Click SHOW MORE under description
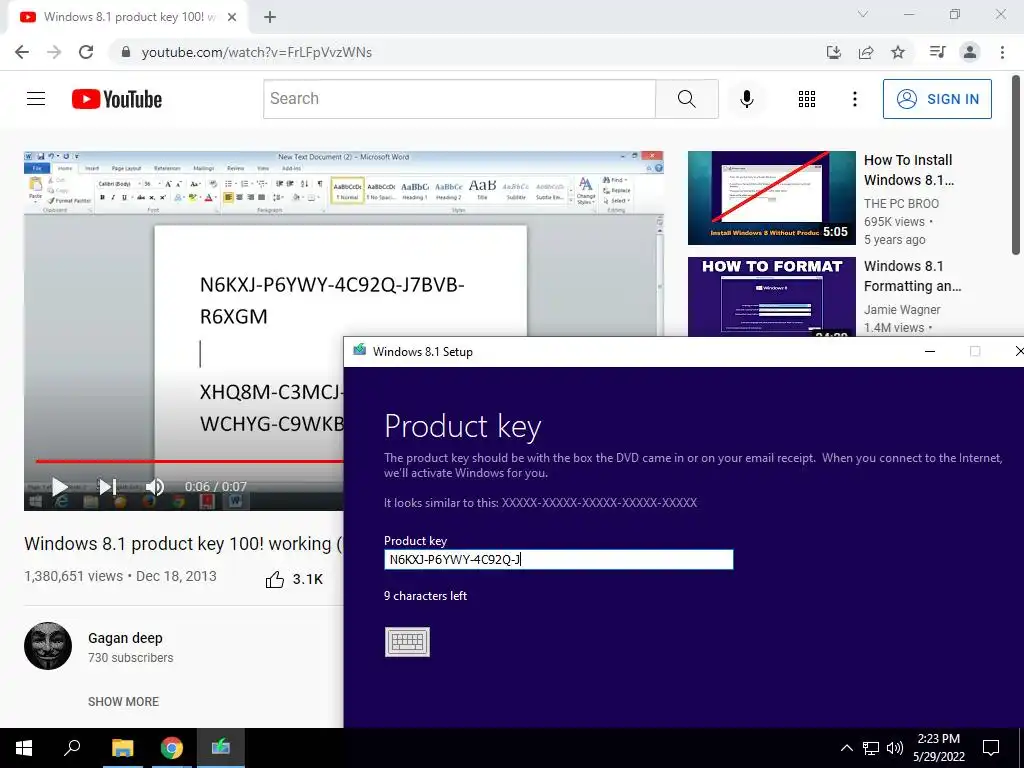 click(123, 701)
